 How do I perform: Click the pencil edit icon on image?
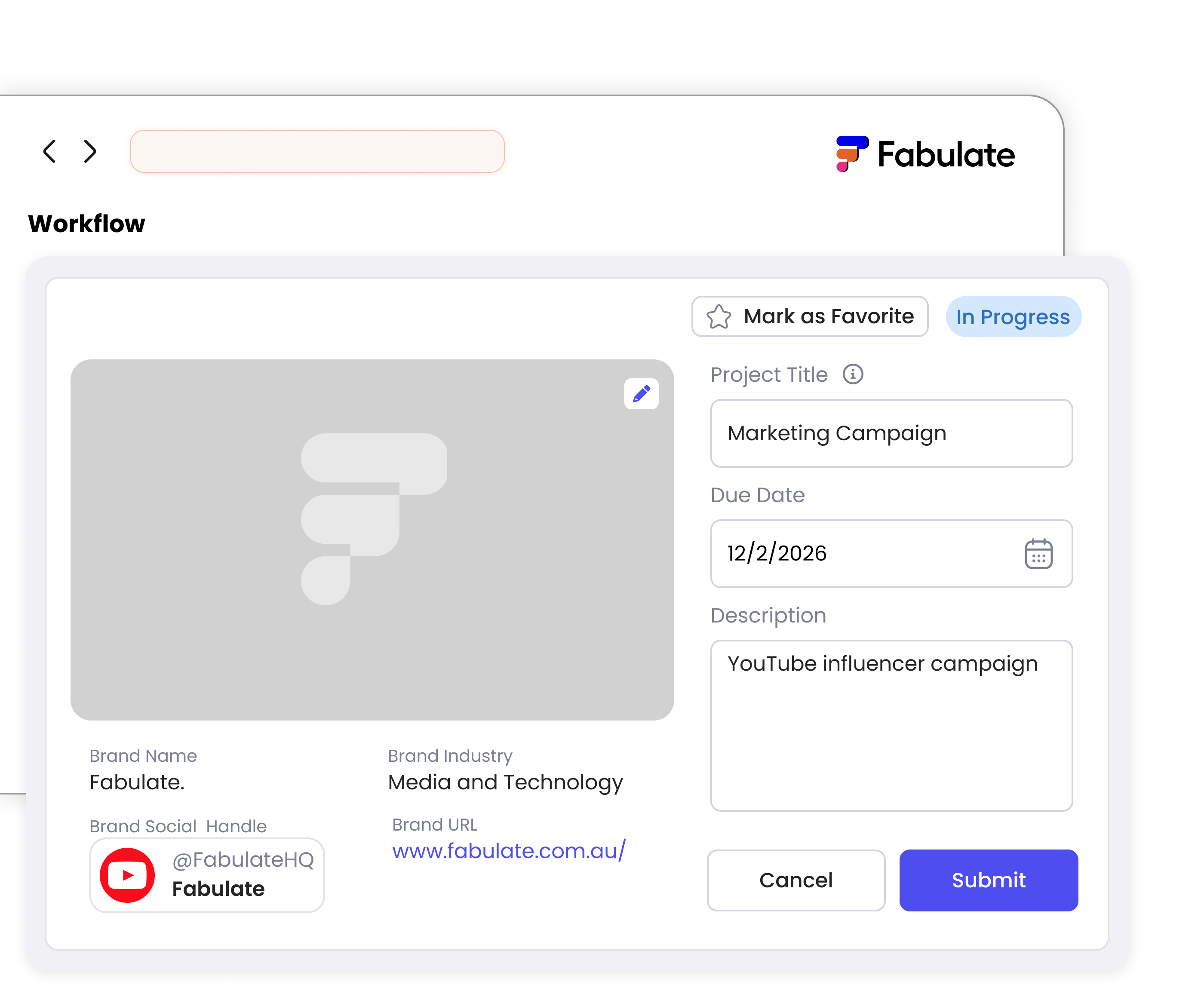(641, 394)
